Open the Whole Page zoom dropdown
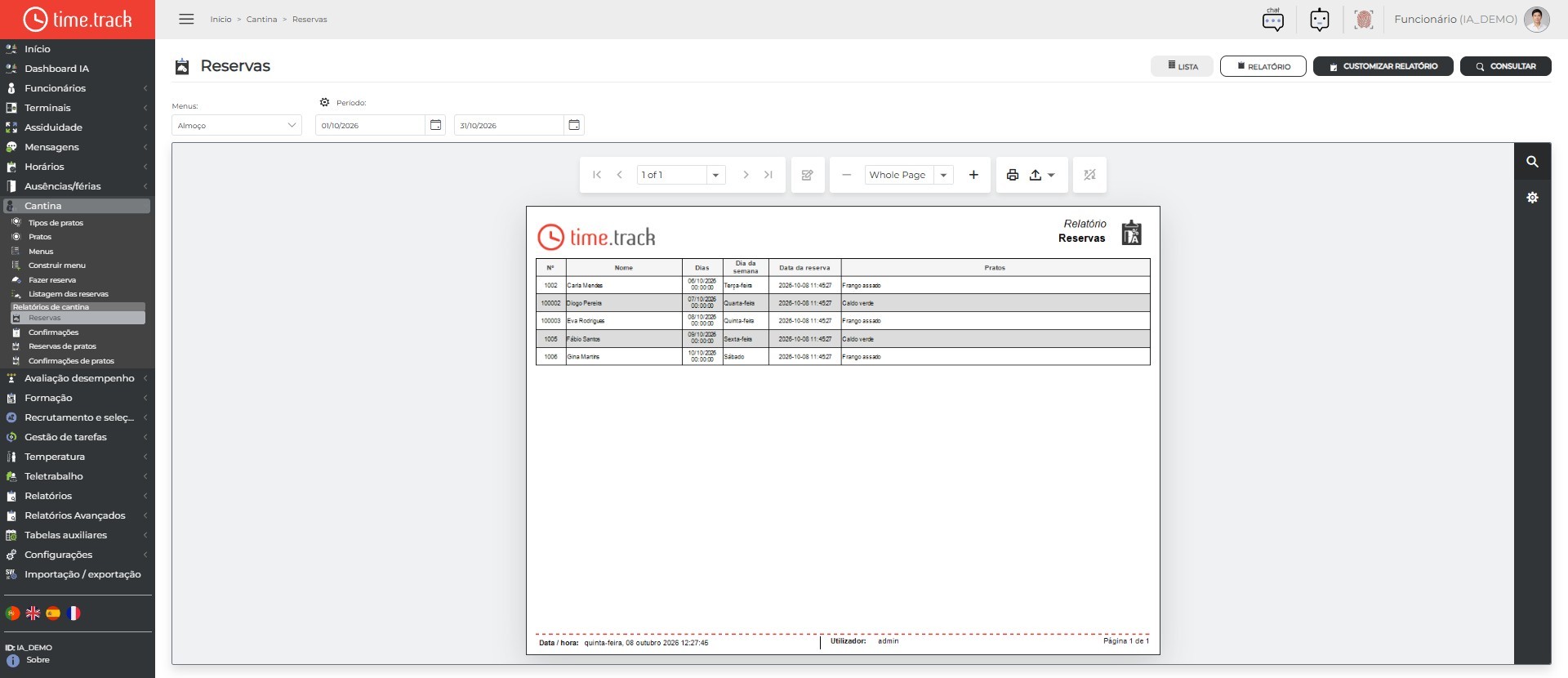Viewport: 1568px width, 678px height. point(909,175)
